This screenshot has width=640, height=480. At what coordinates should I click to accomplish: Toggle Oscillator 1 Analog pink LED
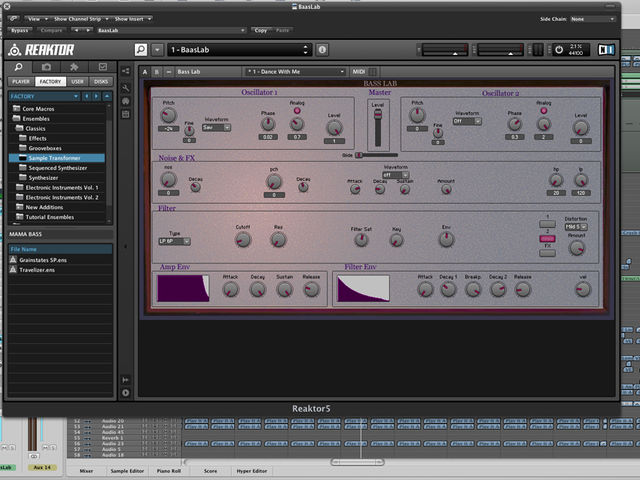tap(297, 111)
